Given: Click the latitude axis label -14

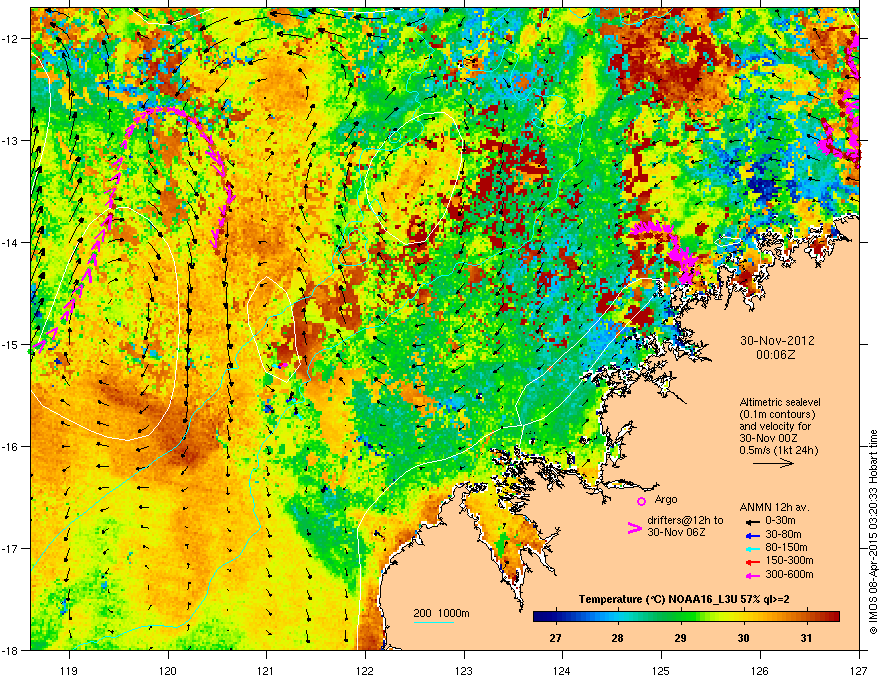Looking at the screenshot, I should pyautogui.click(x=11, y=242).
